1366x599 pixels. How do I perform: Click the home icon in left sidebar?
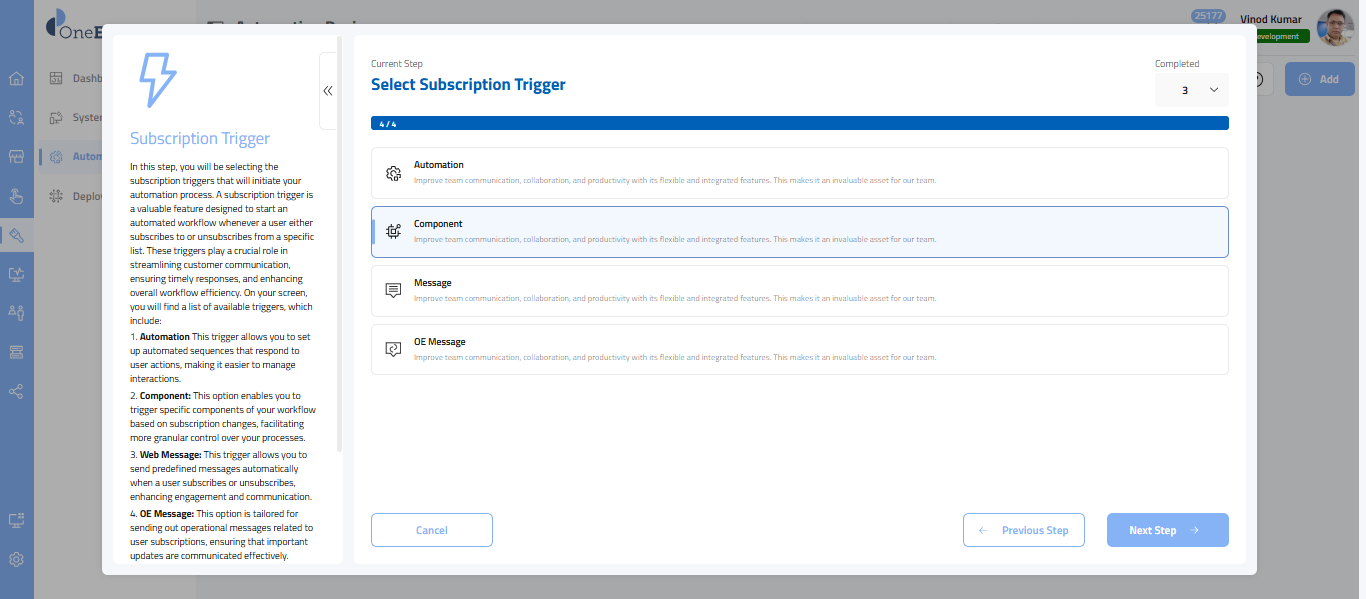click(16, 79)
